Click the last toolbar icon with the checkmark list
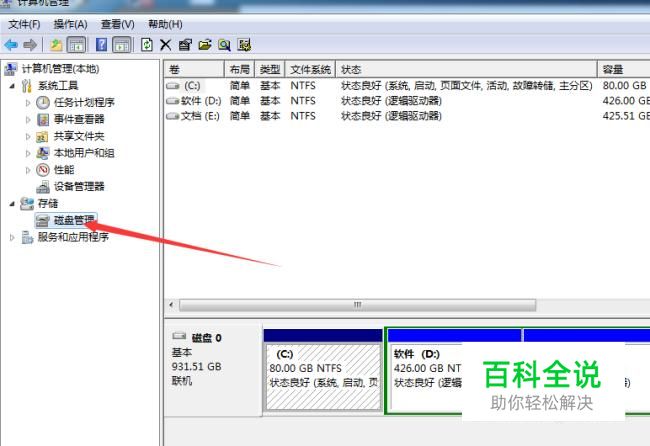Screen dimensions: 650x446 tap(244, 45)
